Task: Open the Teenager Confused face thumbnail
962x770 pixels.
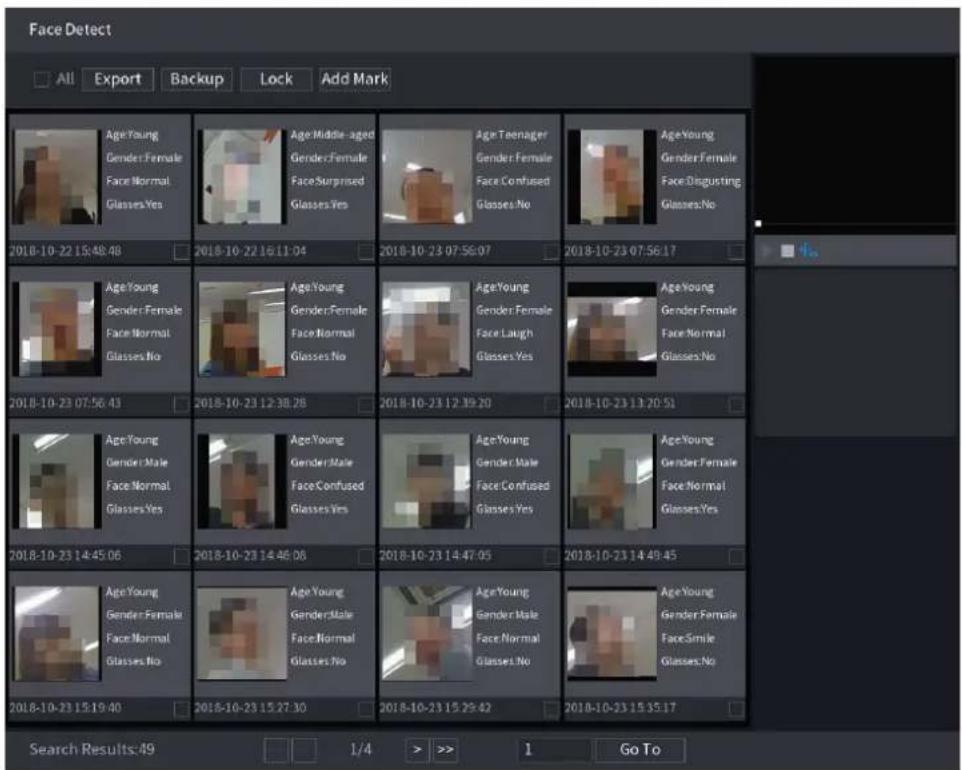Action: coord(426,177)
